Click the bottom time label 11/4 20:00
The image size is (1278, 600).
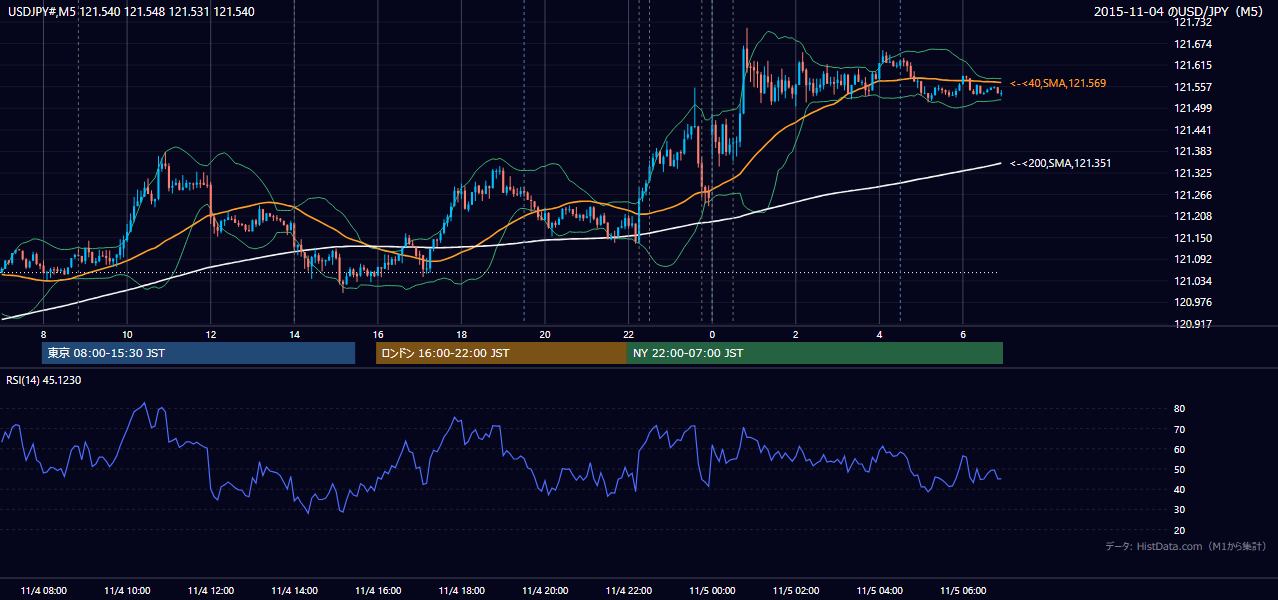[x=545, y=591]
